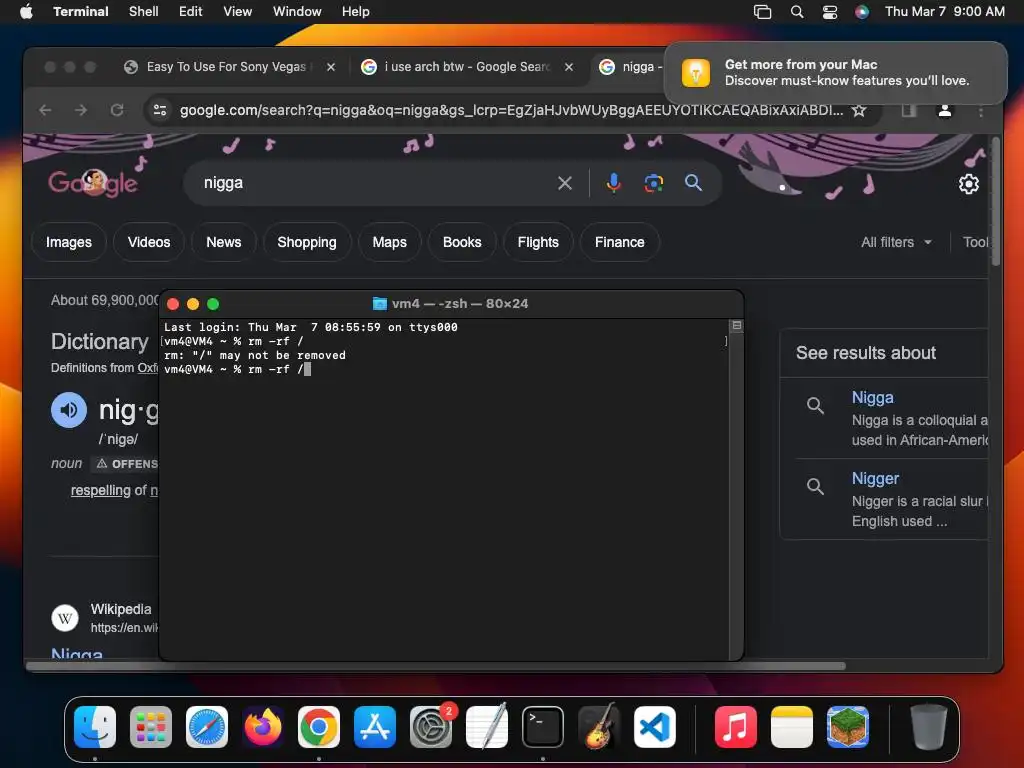Close the i use arch btw tab
This screenshot has height=768, width=1024.
pyautogui.click(x=569, y=67)
